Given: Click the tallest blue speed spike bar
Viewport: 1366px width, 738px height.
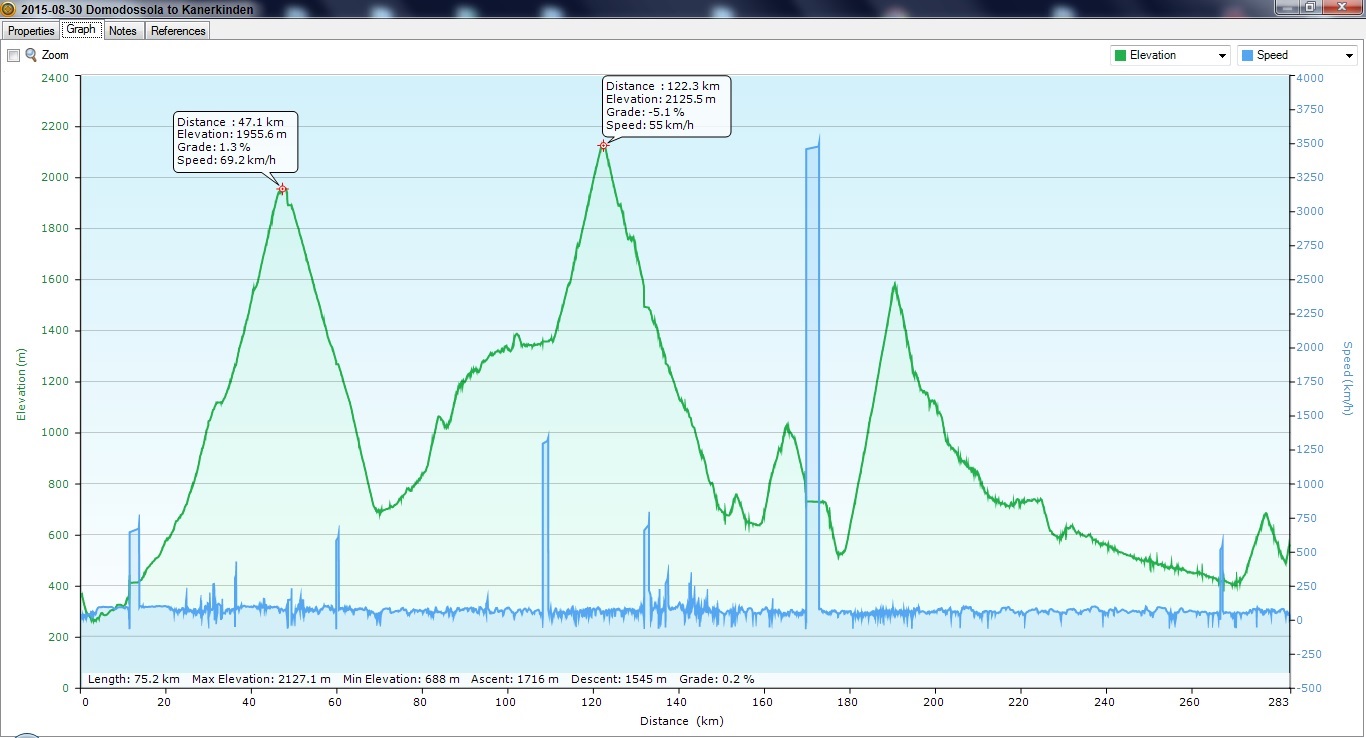Looking at the screenshot, I should point(812,380).
